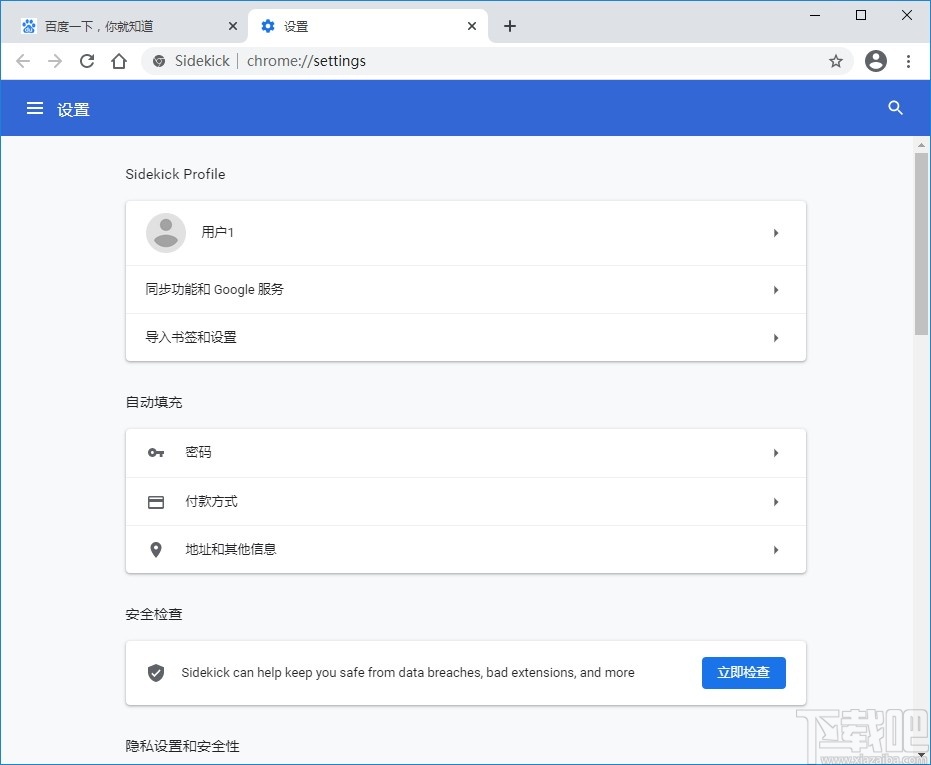
Task: Open the settings hamburger menu
Action: (35, 108)
